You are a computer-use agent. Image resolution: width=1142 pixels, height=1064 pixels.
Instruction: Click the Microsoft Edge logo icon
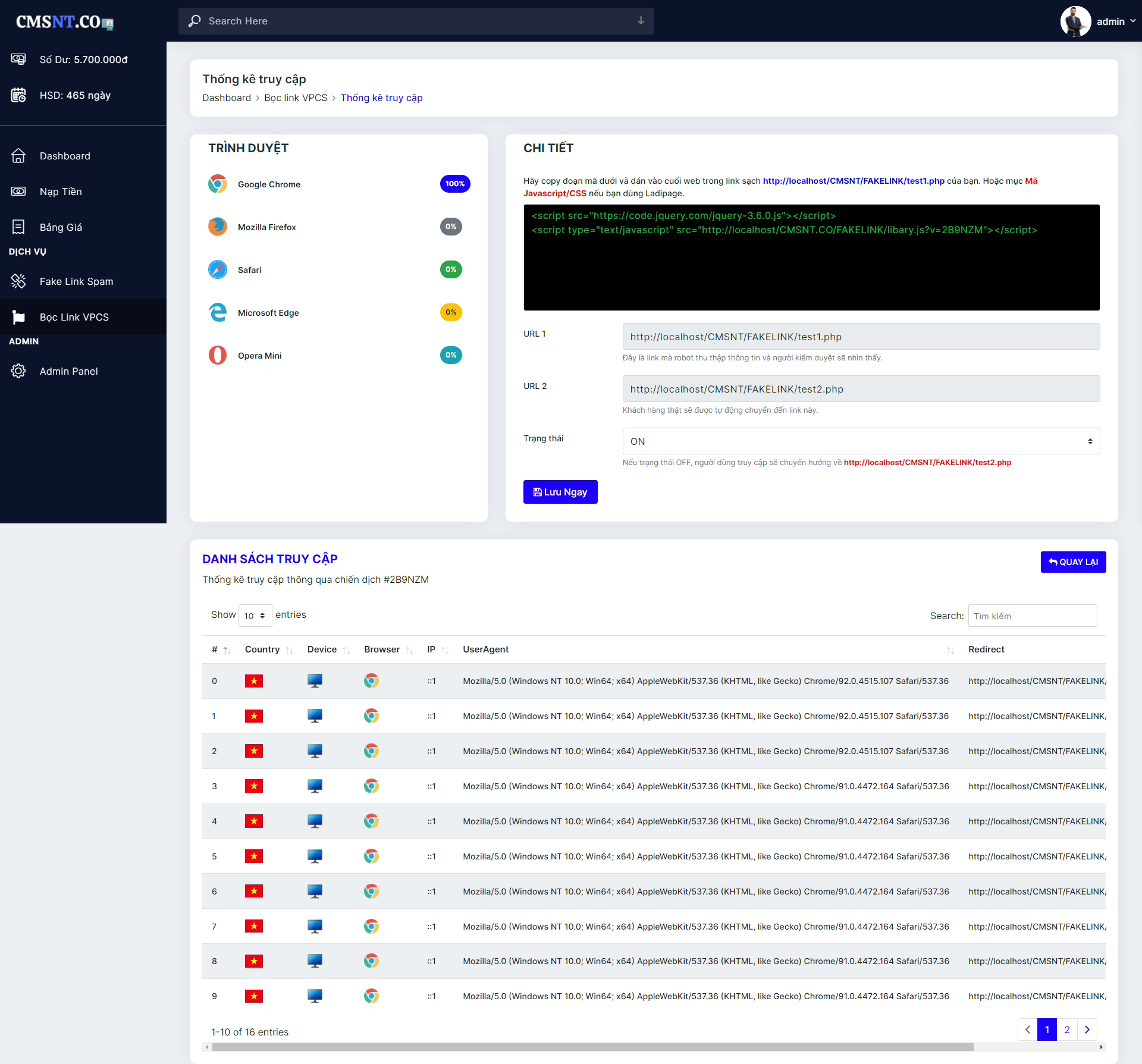coord(218,312)
